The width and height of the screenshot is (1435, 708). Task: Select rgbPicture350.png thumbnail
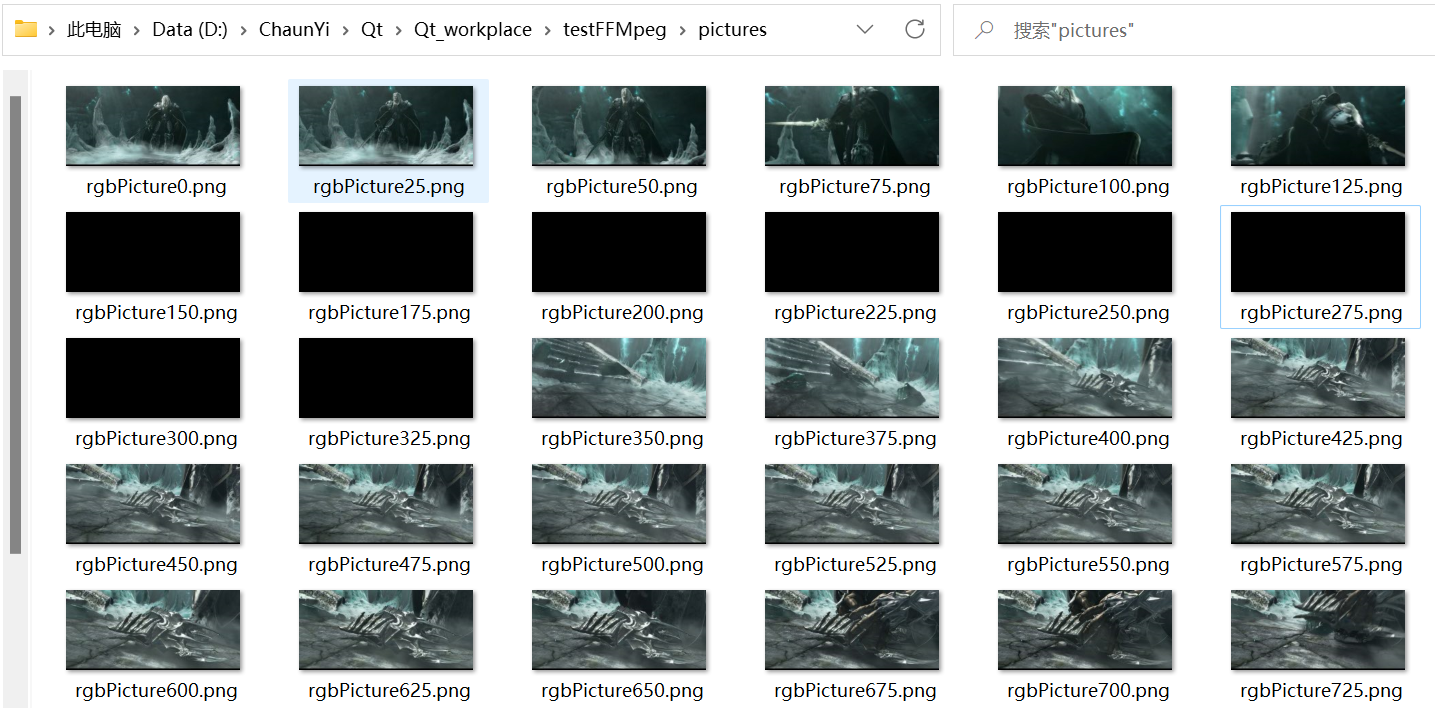click(x=619, y=377)
